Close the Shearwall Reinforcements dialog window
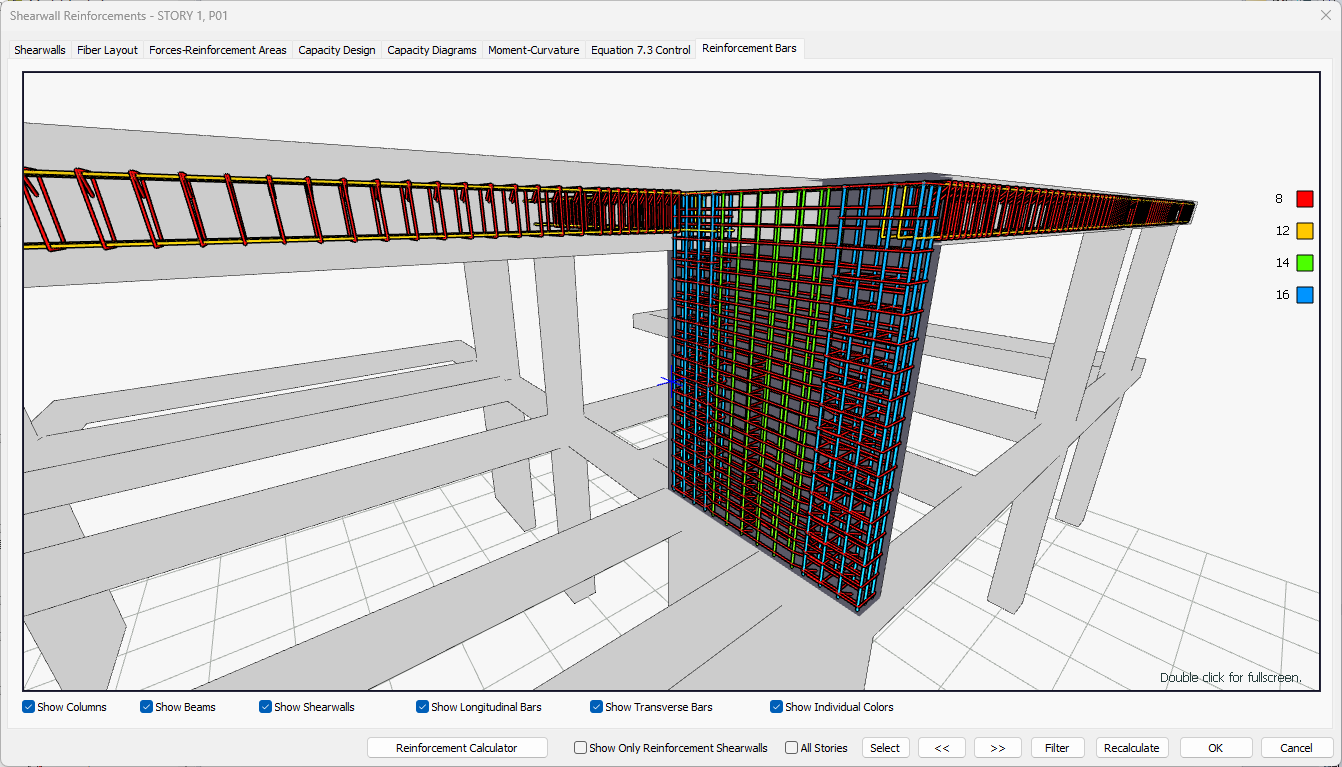The width and height of the screenshot is (1342, 767). [1325, 15]
